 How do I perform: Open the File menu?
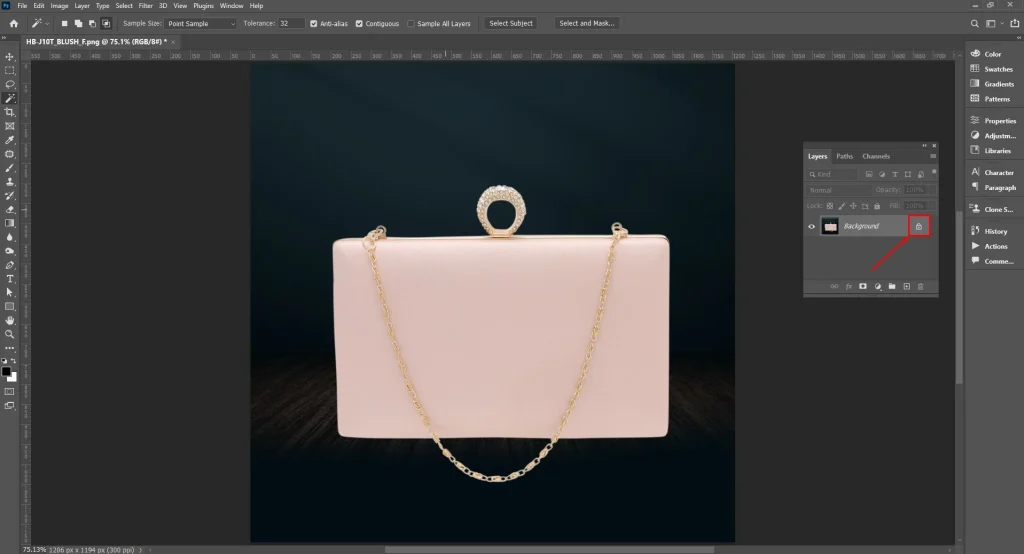(22, 6)
